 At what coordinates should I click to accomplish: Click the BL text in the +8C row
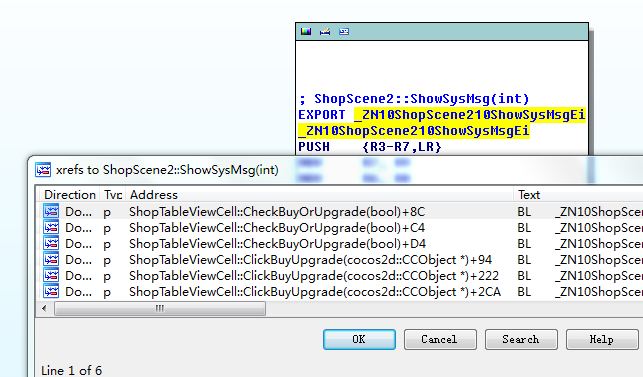coord(524,212)
